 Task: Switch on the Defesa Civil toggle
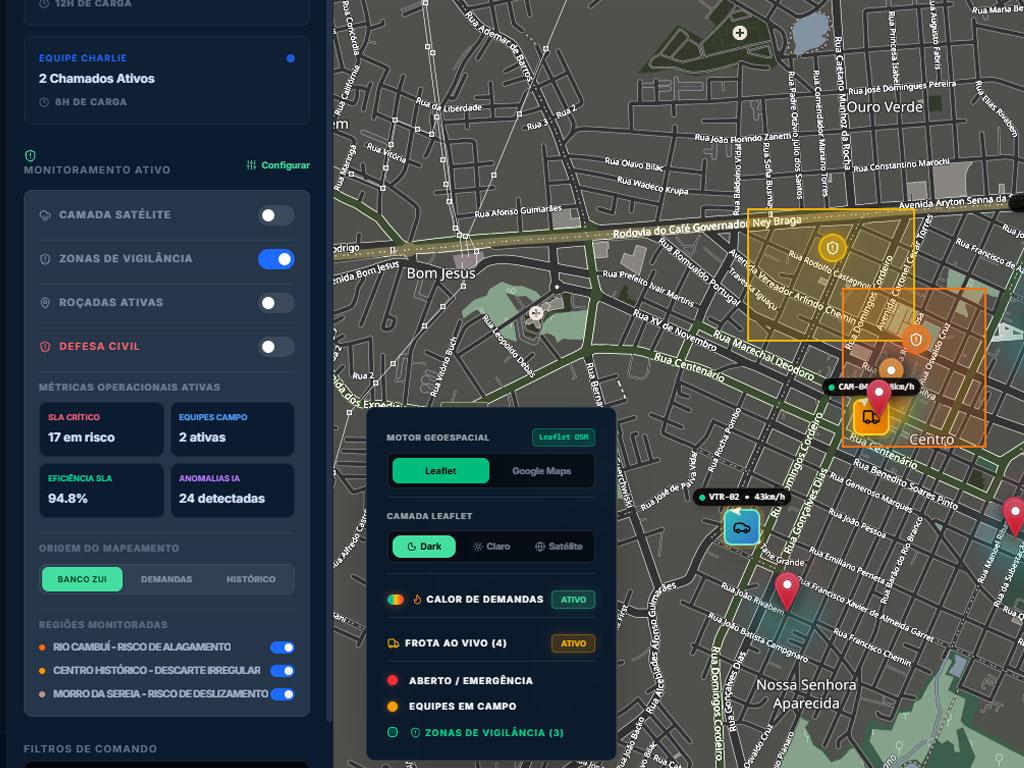[276, 347]
